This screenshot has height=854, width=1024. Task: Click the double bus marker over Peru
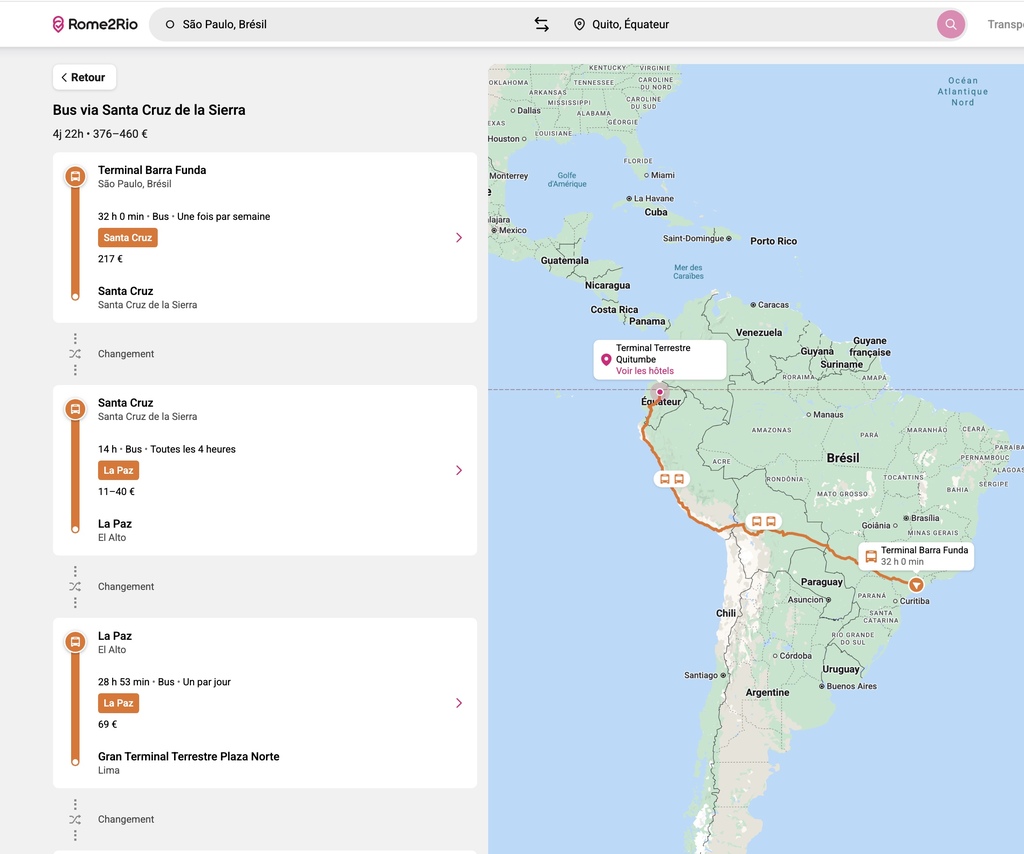click(x=671, y=479)
